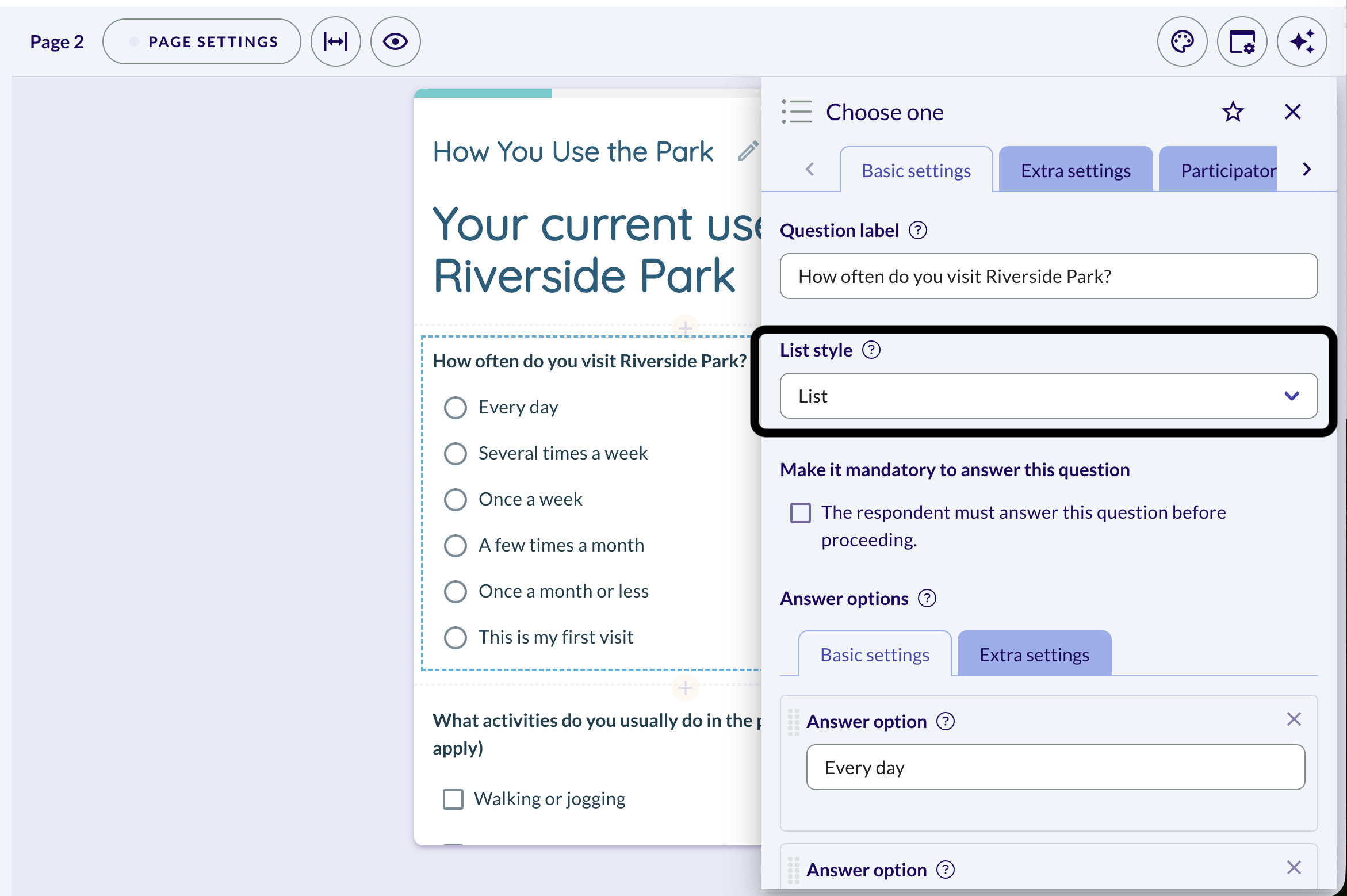Open PAGE SETTINGS
The image size is (1347, 896).
tap(202, 41)
